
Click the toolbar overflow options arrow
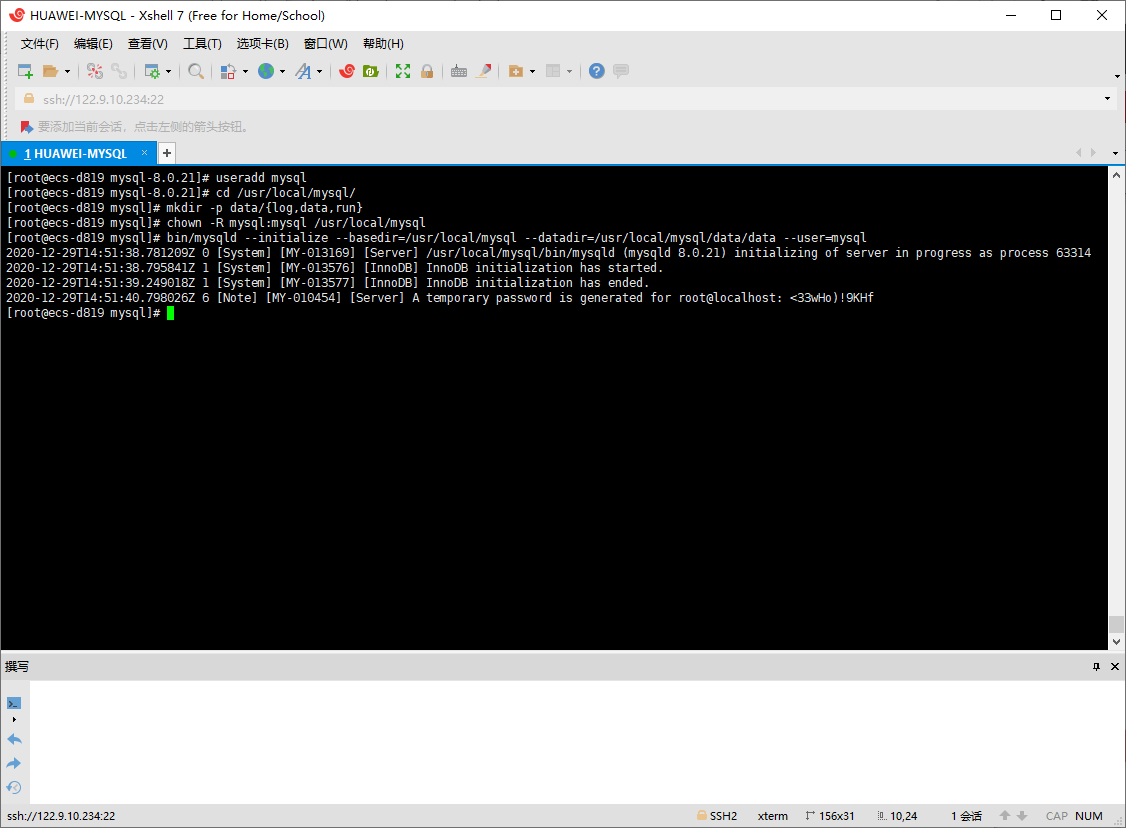(x=1117, y=76)
